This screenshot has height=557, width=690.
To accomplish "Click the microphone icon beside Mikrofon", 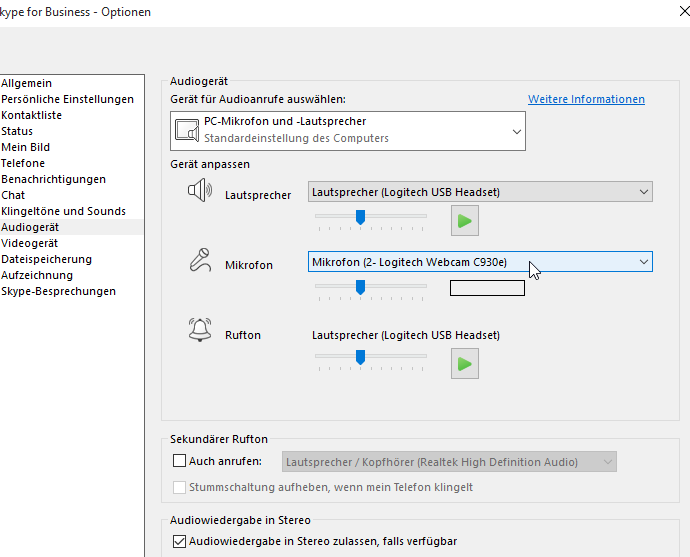I will [199, 261].
